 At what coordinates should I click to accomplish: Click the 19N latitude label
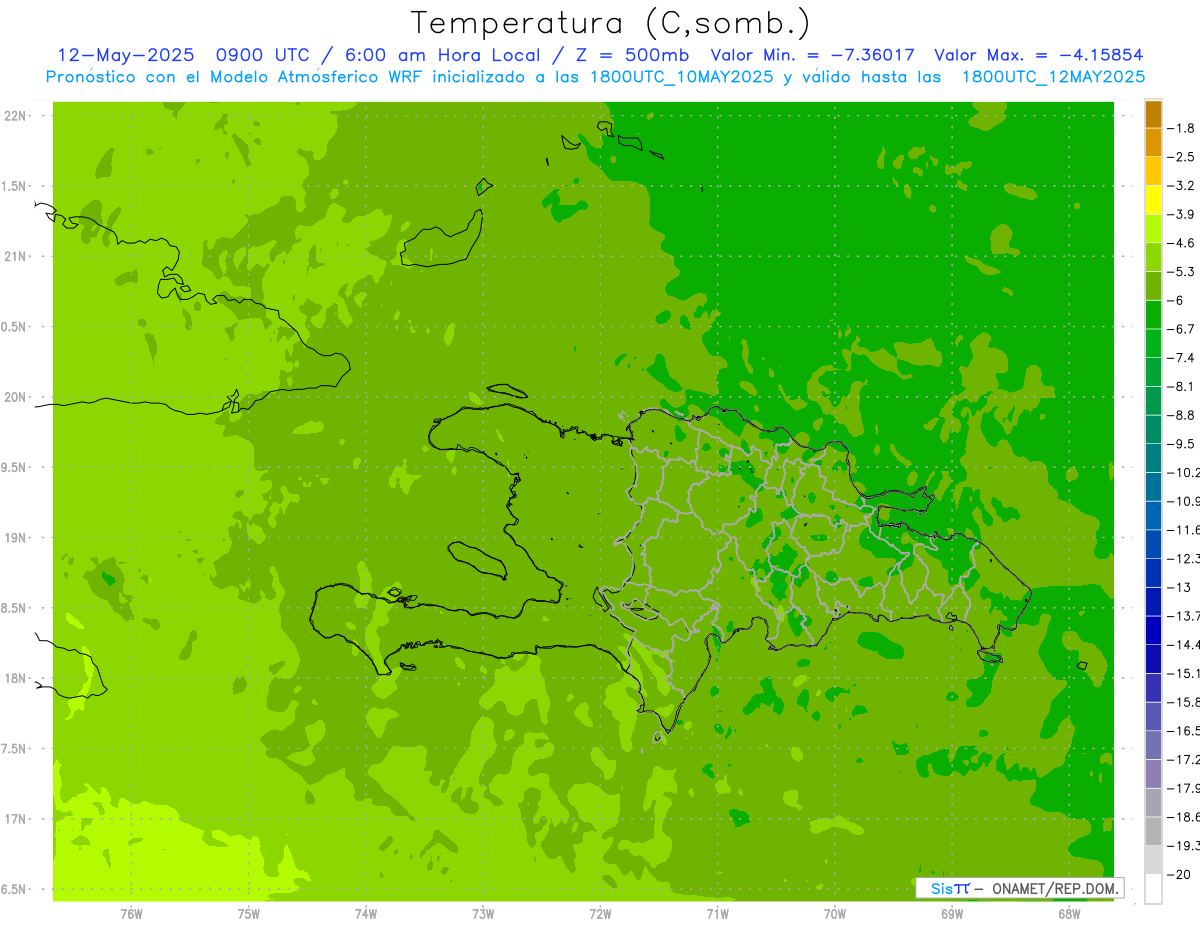(x=15, y=538)
